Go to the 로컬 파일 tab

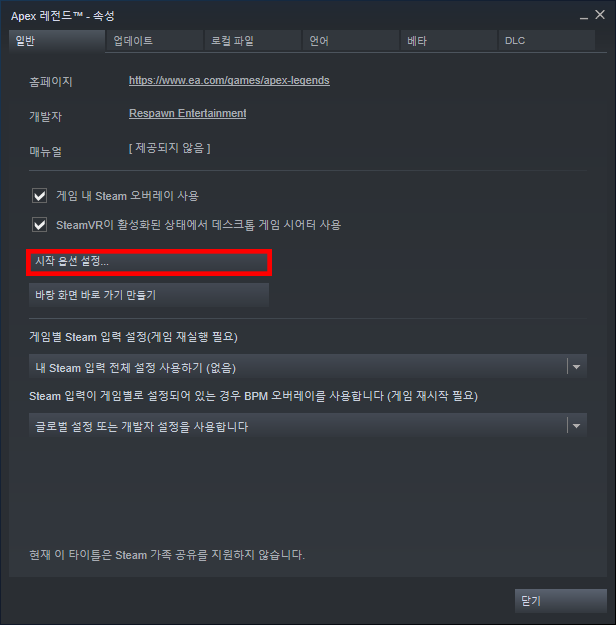pos(253,41)
